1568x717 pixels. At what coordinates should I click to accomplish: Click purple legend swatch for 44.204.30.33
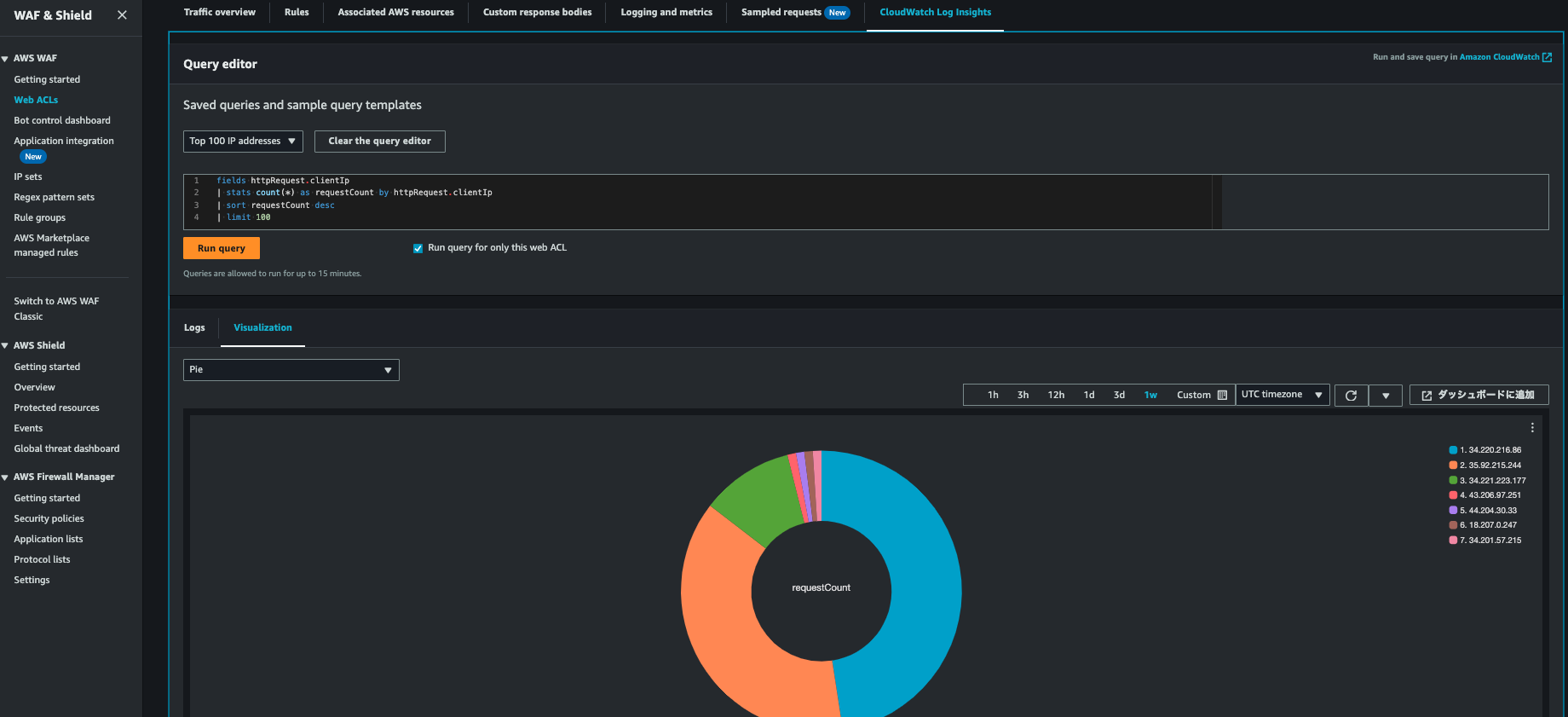point(1453,511)
